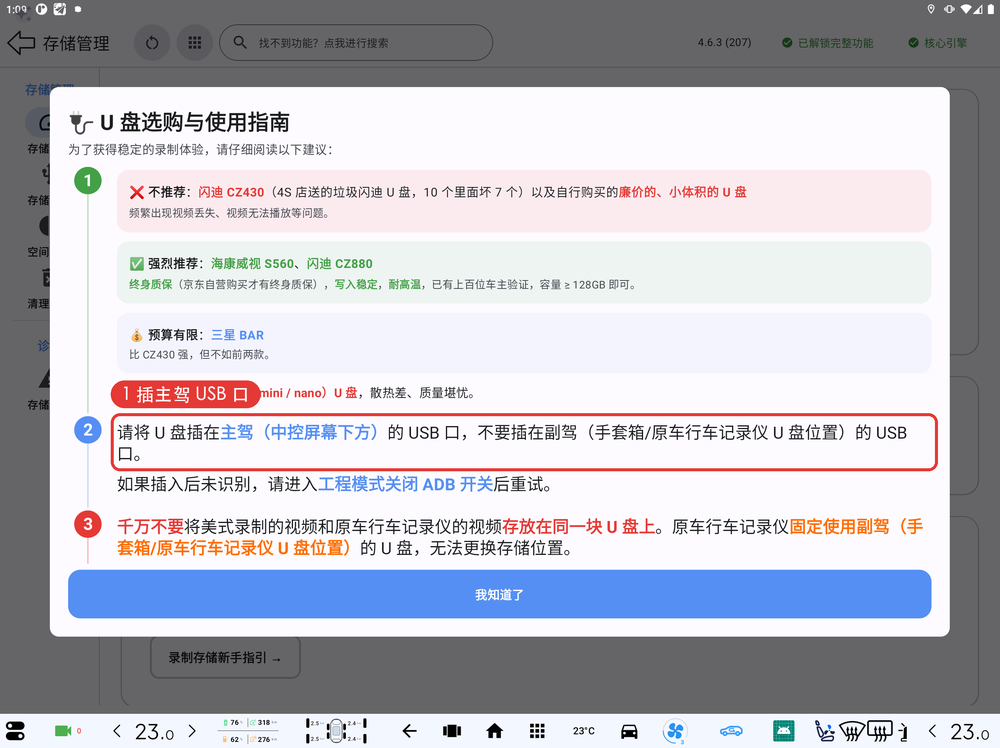Tap the USB plug icon beside the title
This screenshot has height=748, width=1000.
point(81,122)
